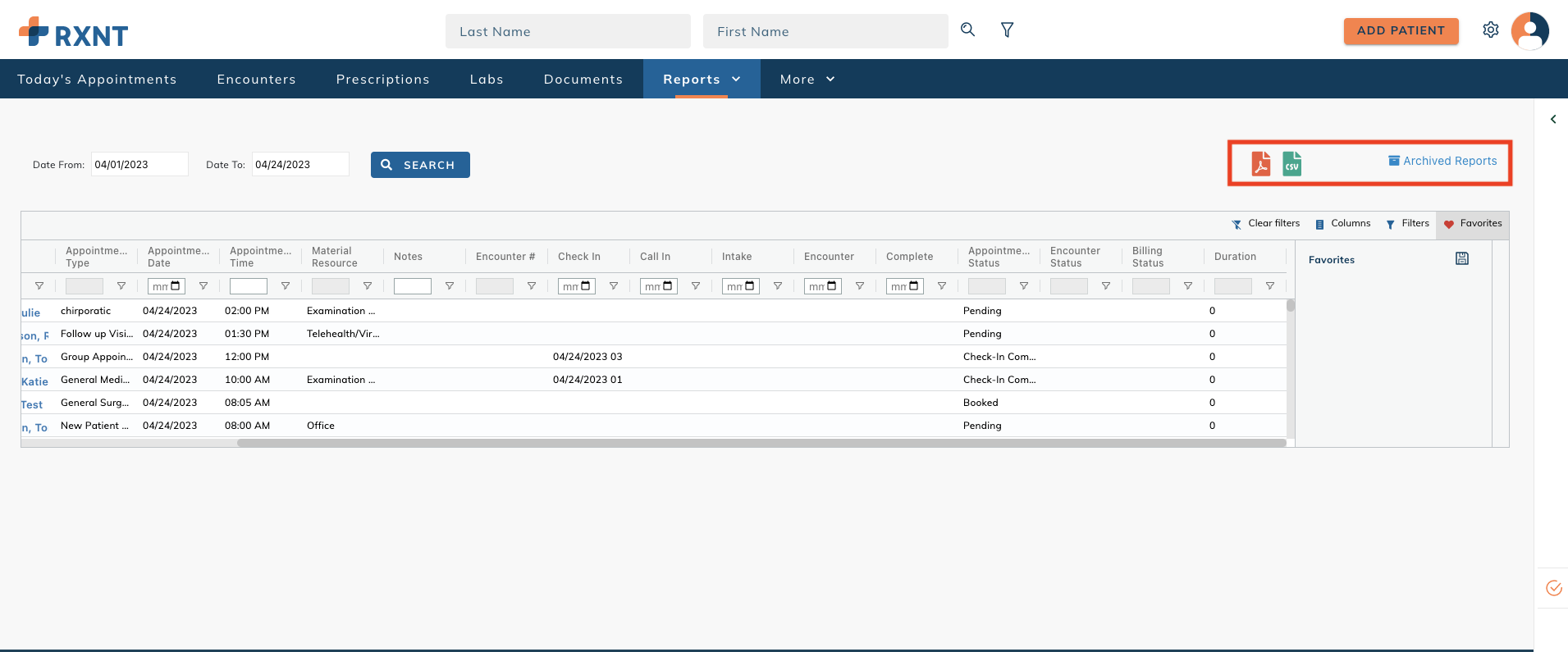1568x652 pixels.
Task: Click the ADD PATIENT button
Action: click(1401, 30)
